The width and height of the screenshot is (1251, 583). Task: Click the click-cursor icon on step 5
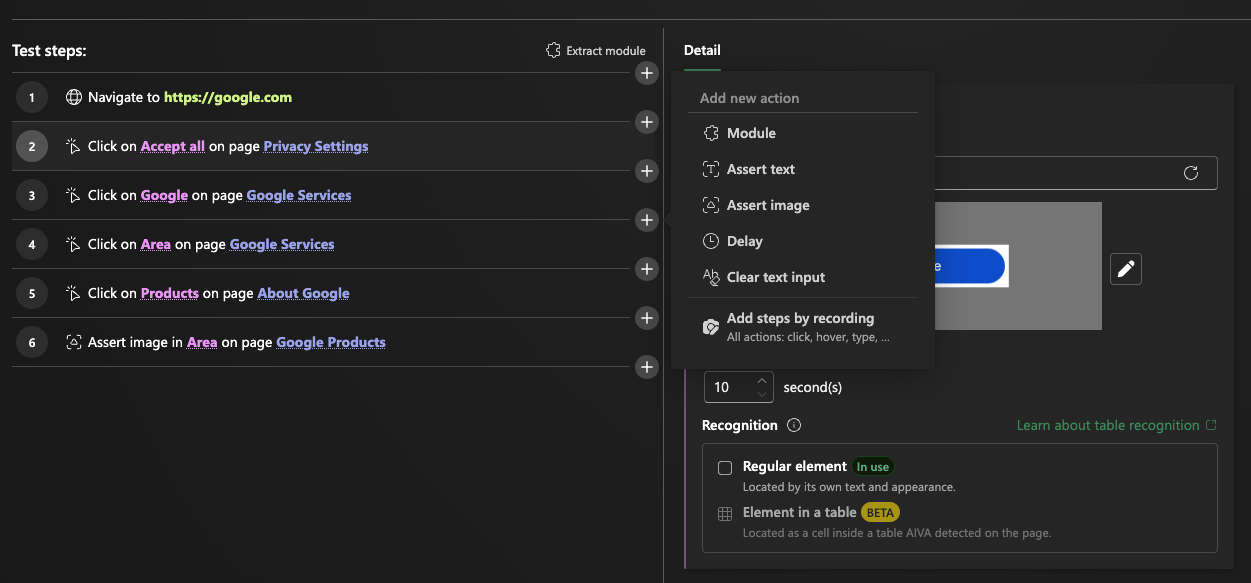pos(73,293)
